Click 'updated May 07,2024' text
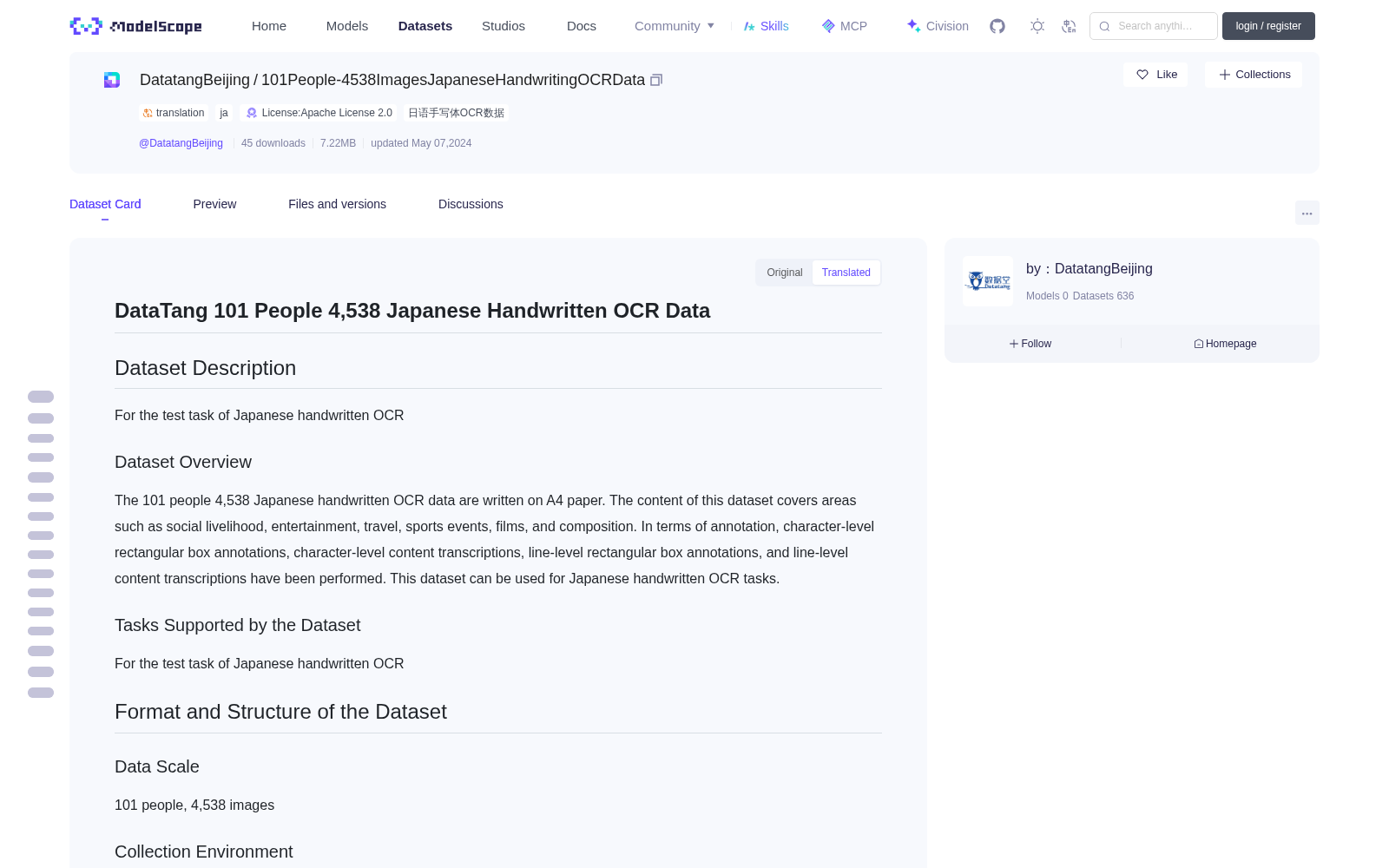The image size is (1389, 868). click(x=421, y=143)
